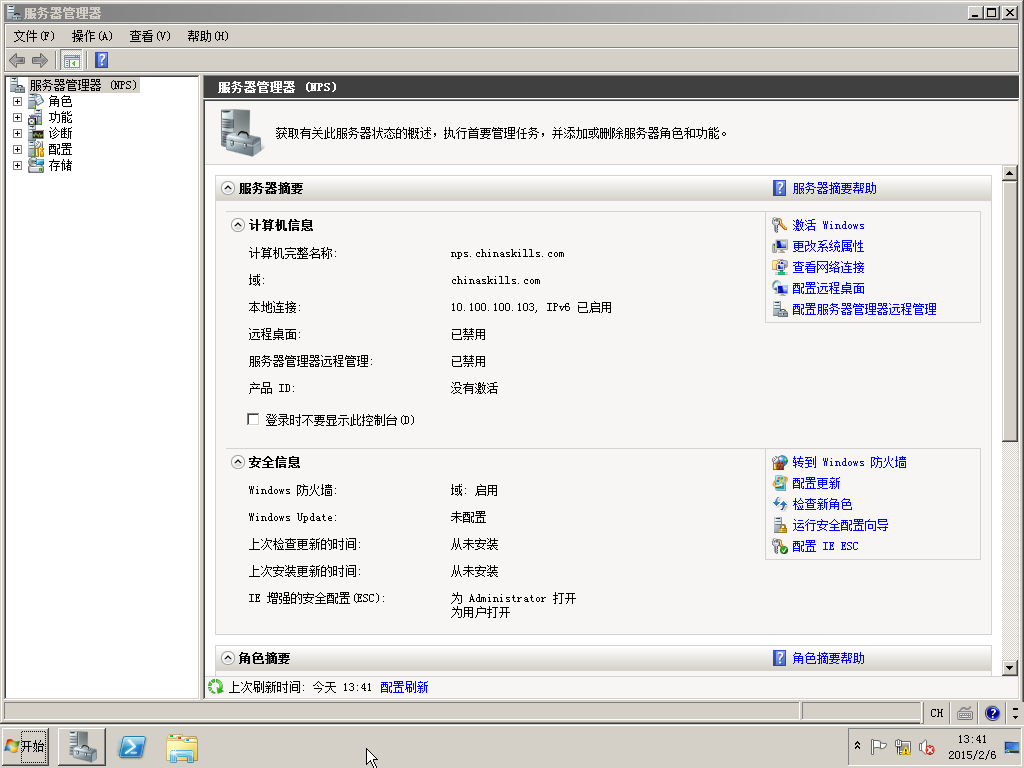Click the 开始 Start button
The height and width of the screenshot is (768, 1024).
click(25, 747)
